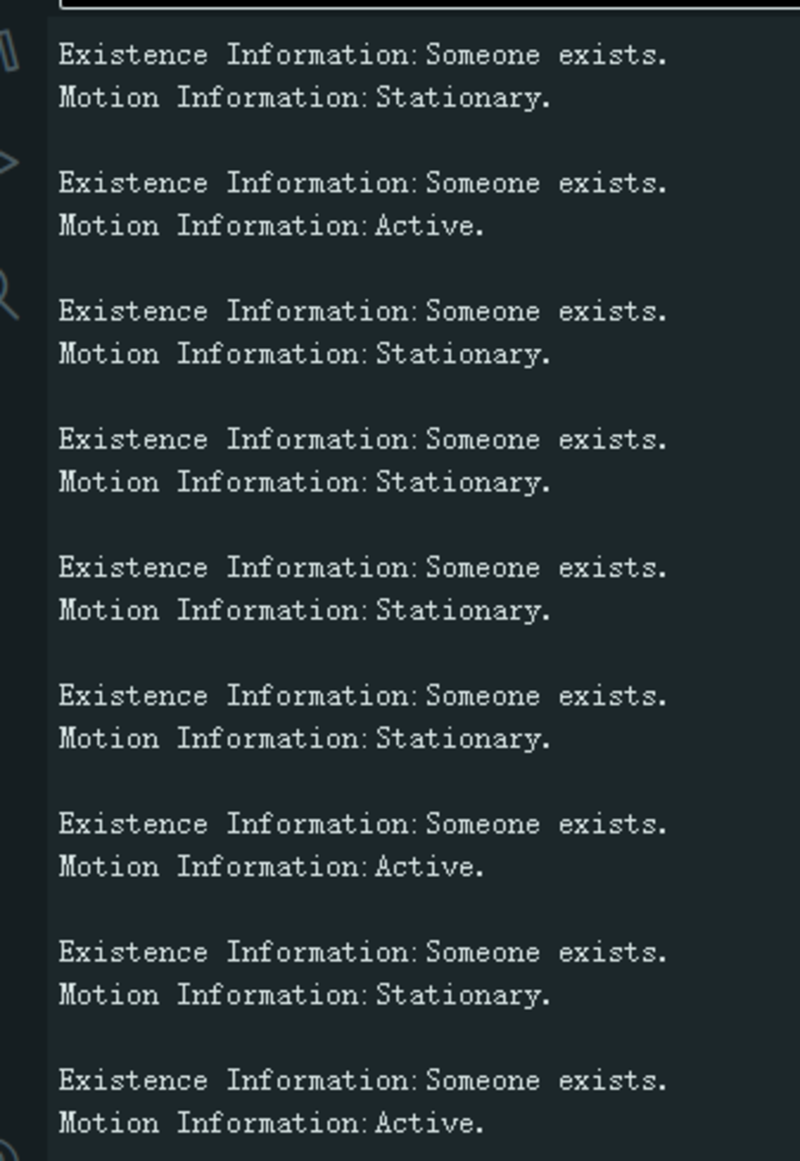Screen dimensions: 800x1161
Task: Click the first "Motion Information: Stationary." line
Action: tap(304, 98)
